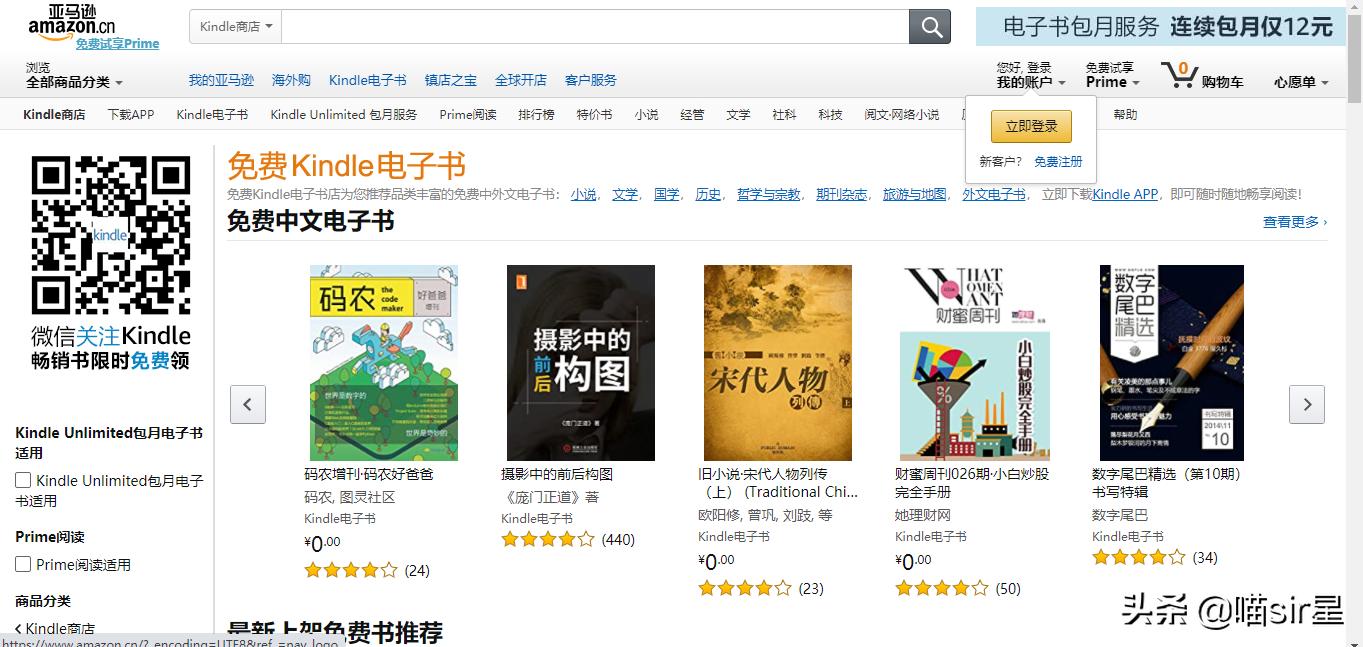Open 特价书 navigation item
1363x647 pixels.
[594, 114]
